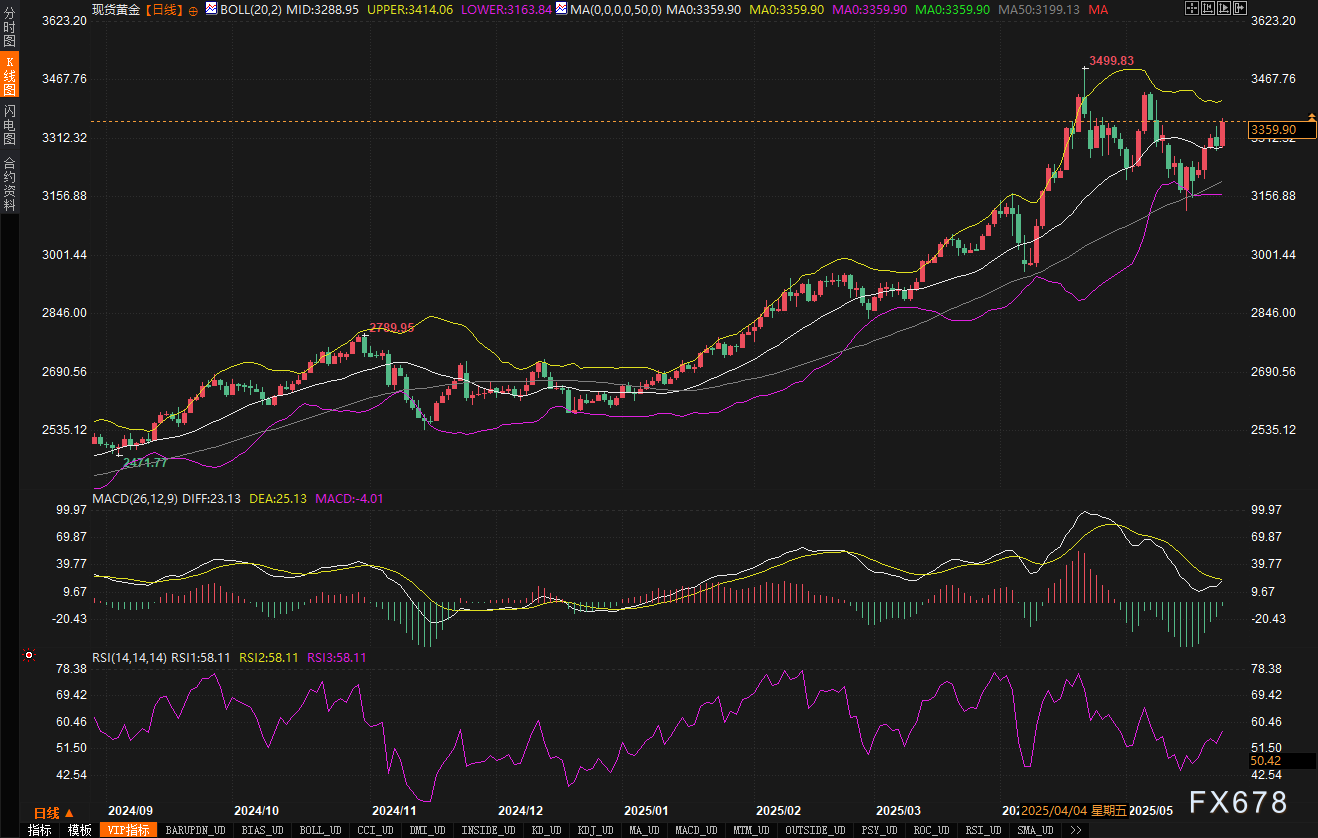
Task: Click the scroll-to-latest arrow icon
Action: click(1242, 8)
